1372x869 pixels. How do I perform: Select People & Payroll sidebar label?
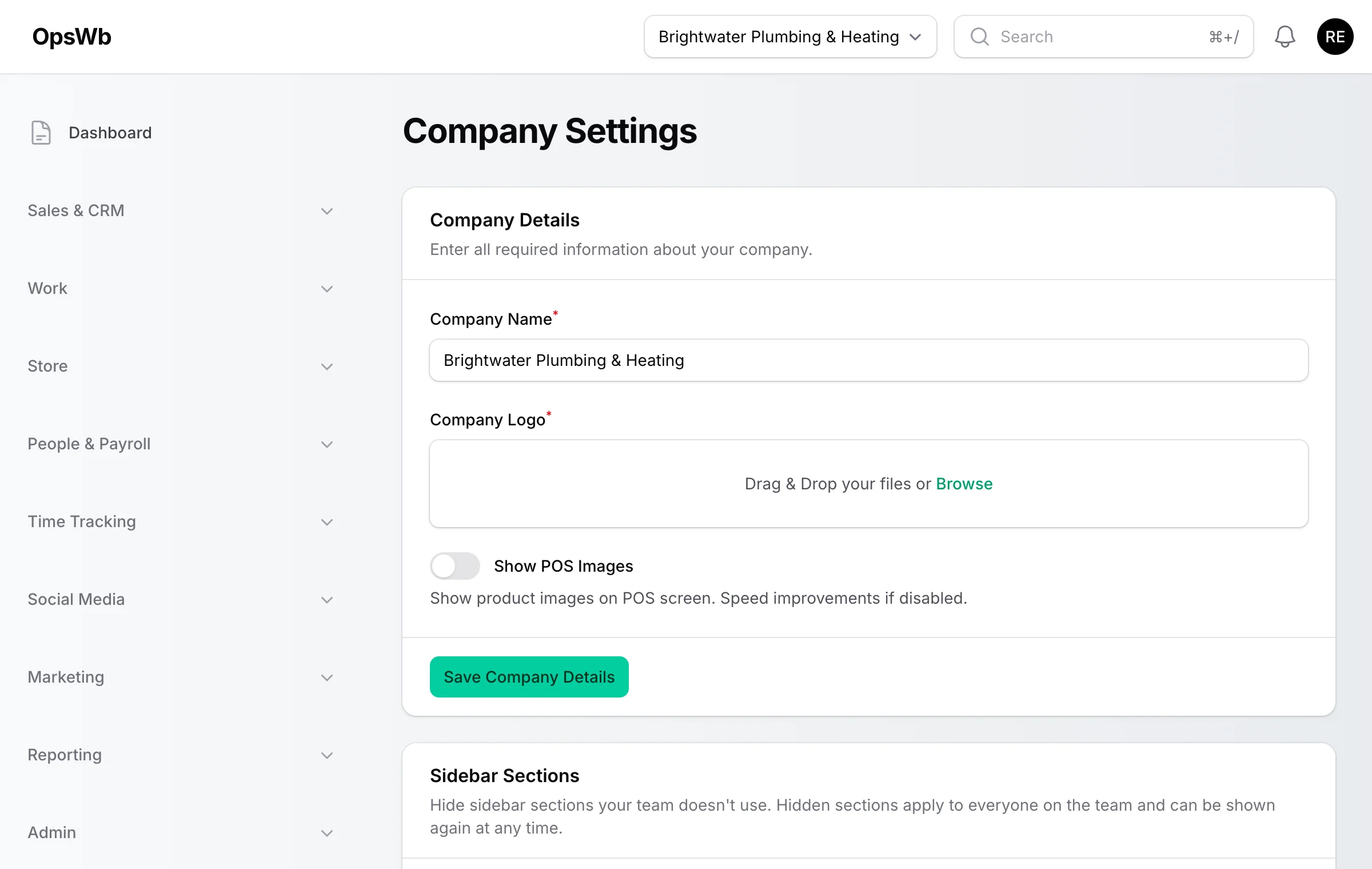89,444
